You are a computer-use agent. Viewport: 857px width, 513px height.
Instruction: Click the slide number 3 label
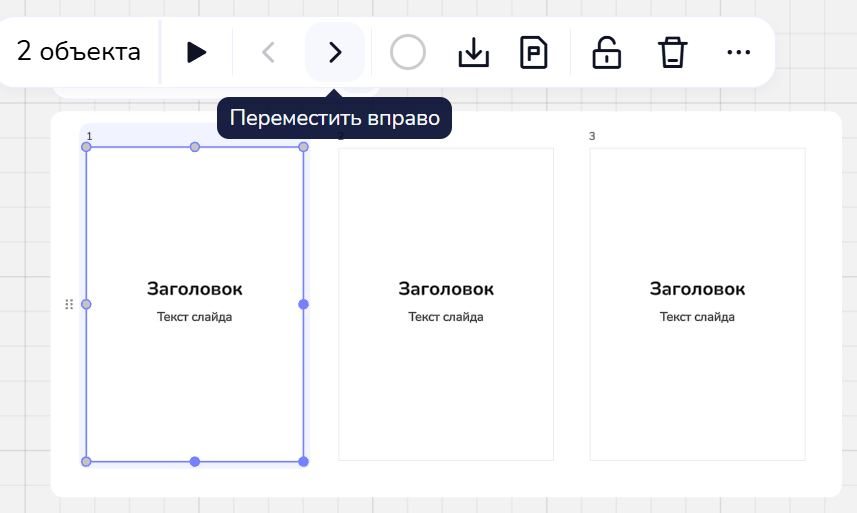pyautogui.click(x=592, y=136)
